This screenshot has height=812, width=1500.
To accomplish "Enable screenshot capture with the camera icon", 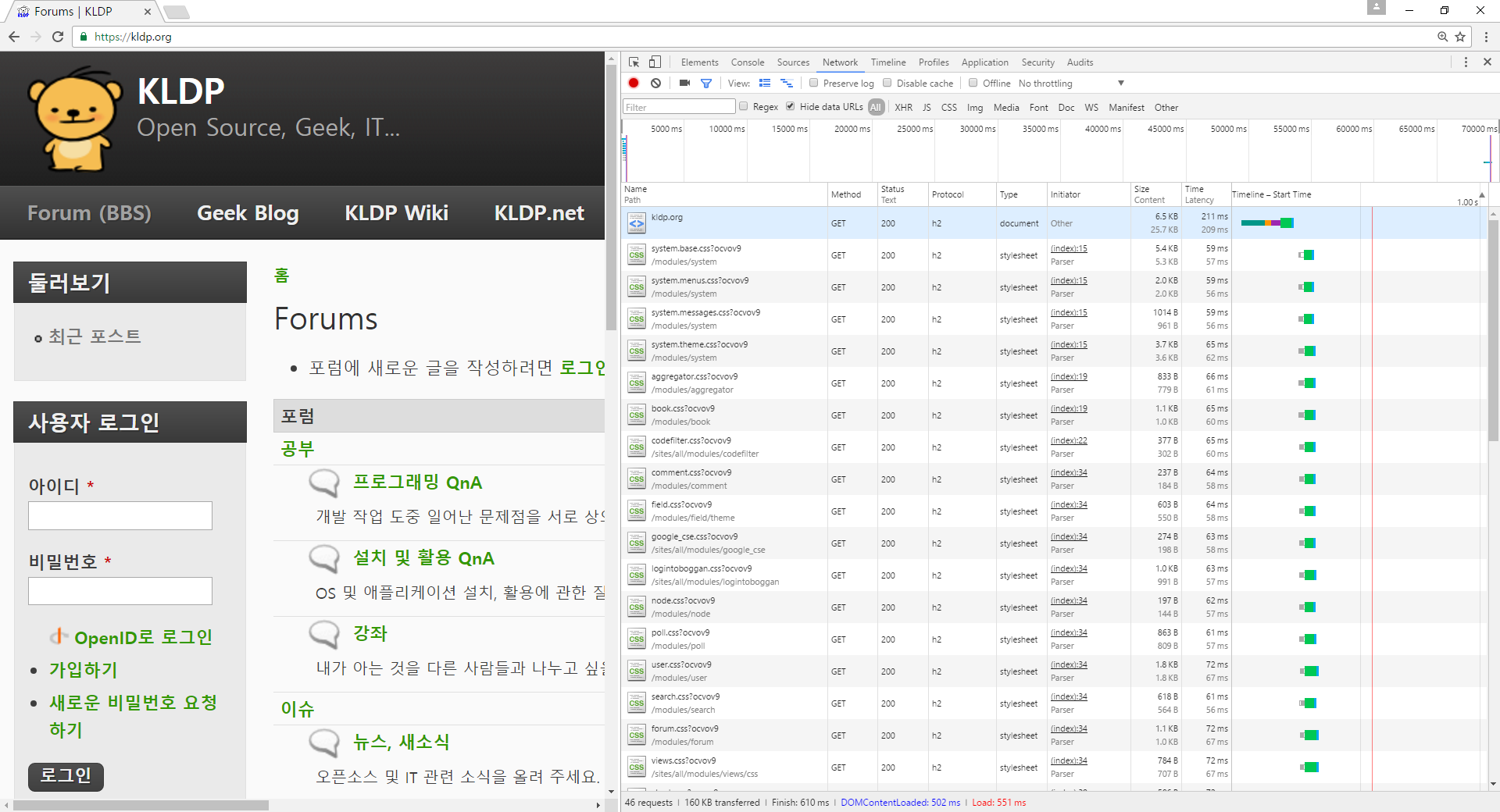I will click(x=684, y=83).
